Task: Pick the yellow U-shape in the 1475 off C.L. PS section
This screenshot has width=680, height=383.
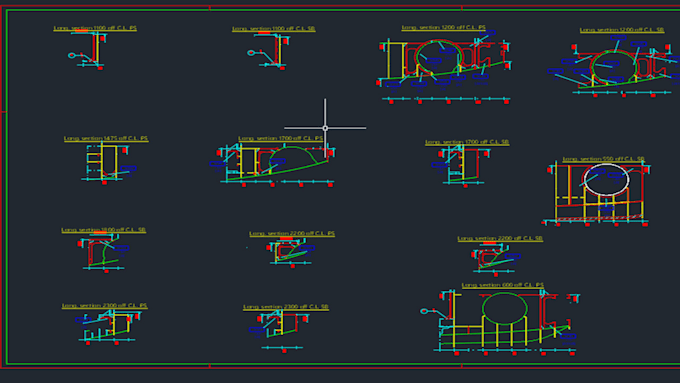Action: [109, 161]
